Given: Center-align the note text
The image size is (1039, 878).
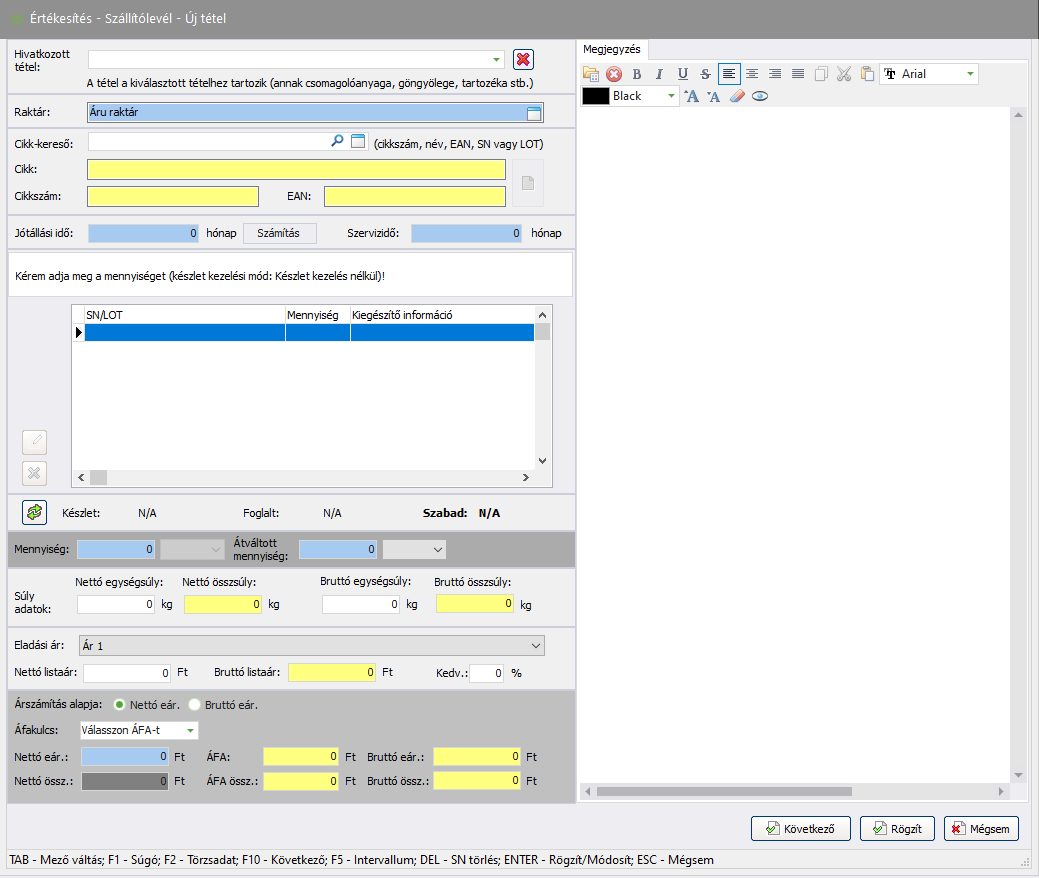Looking at the screenshot, I should tap(752, 74).
